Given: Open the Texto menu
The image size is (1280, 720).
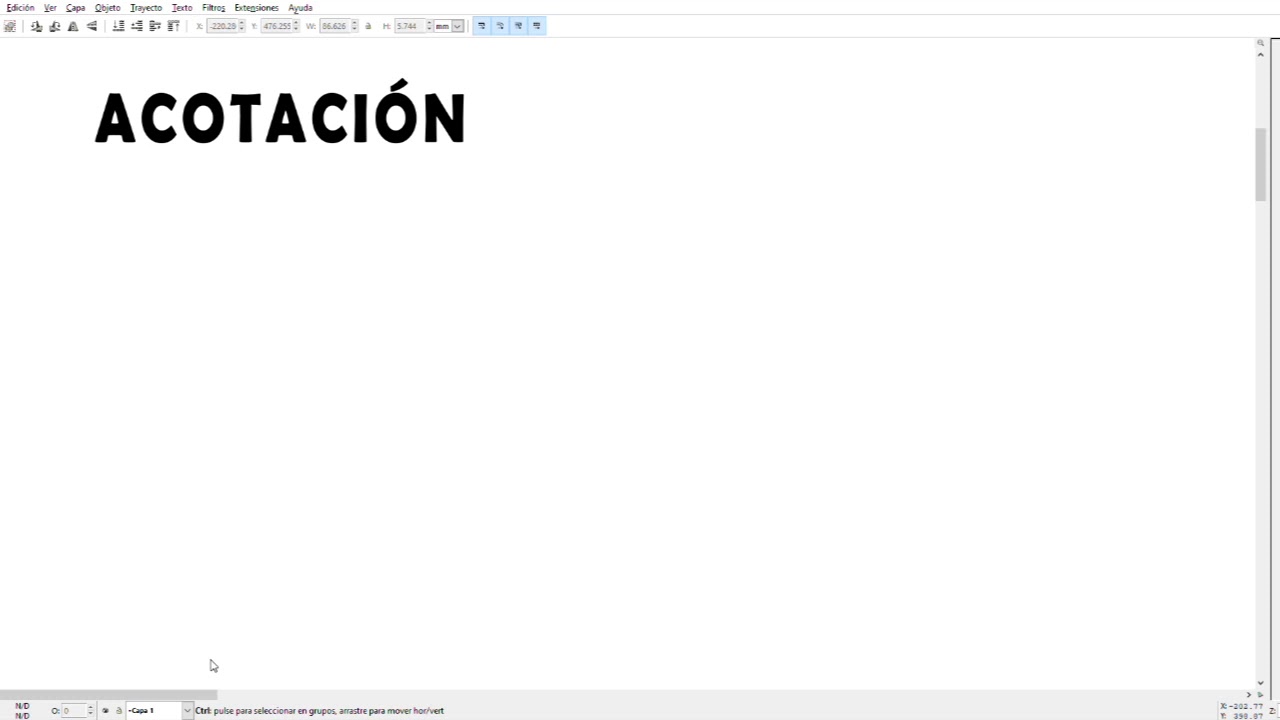Looking at the screenshot, I should [182, 7].
